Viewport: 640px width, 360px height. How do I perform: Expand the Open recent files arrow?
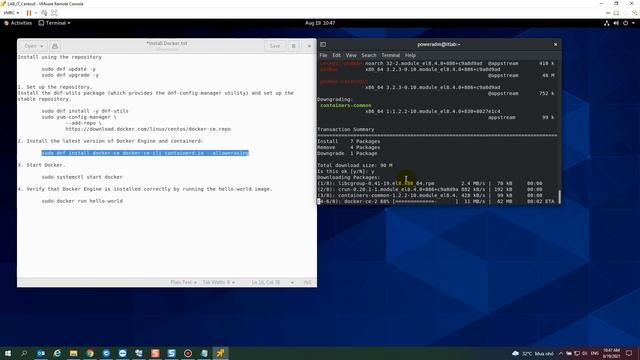[42, 46]
